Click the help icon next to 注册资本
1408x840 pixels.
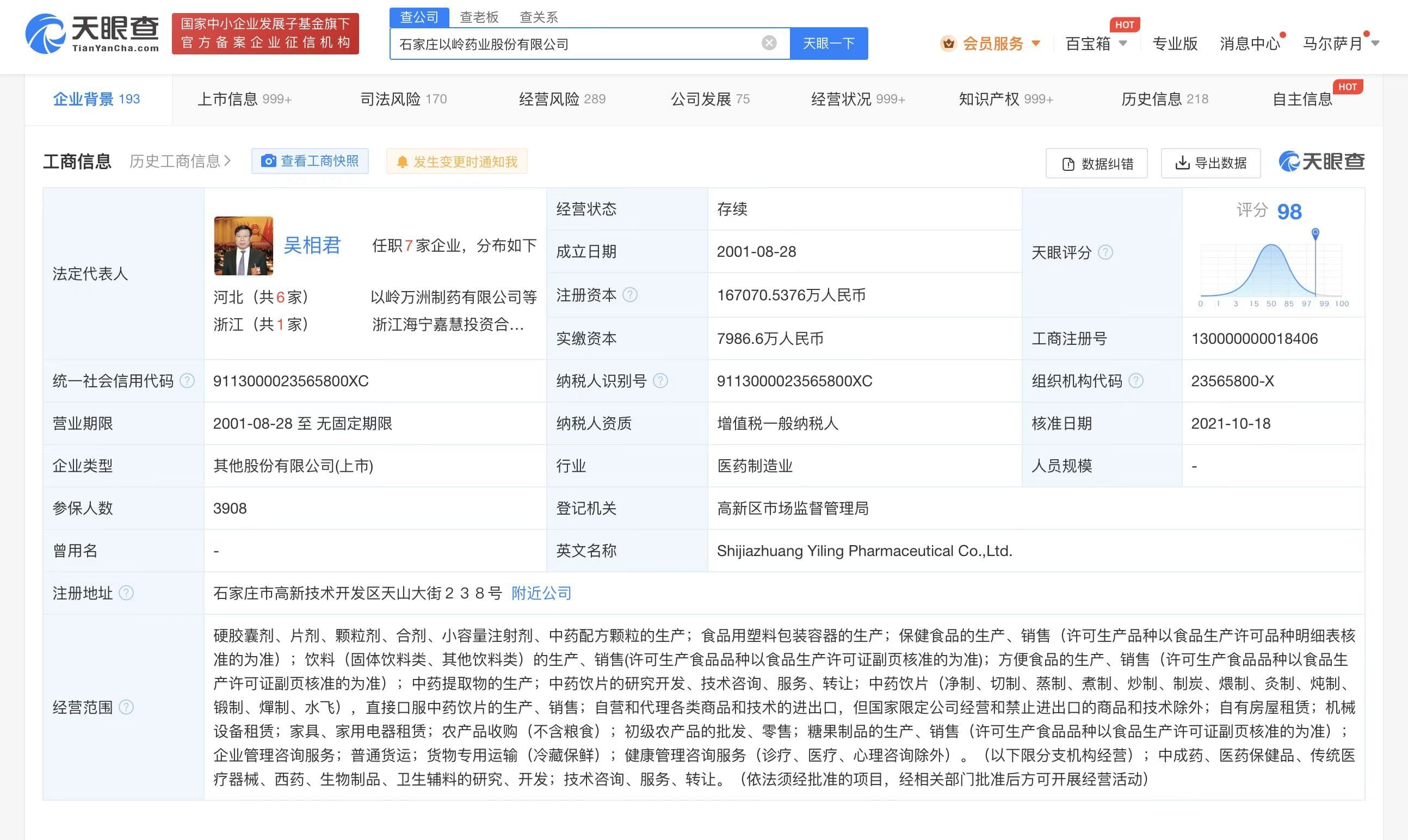[x=630, y=295]
